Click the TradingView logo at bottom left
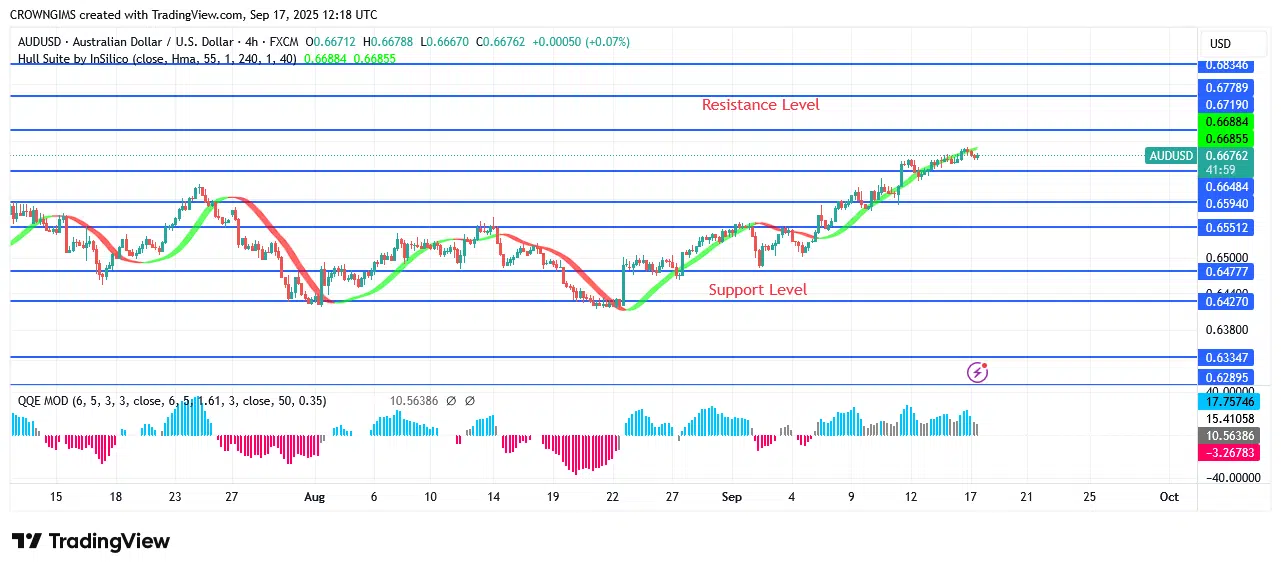The height and width of the screenshot is (571, 1281). (91, 541)
